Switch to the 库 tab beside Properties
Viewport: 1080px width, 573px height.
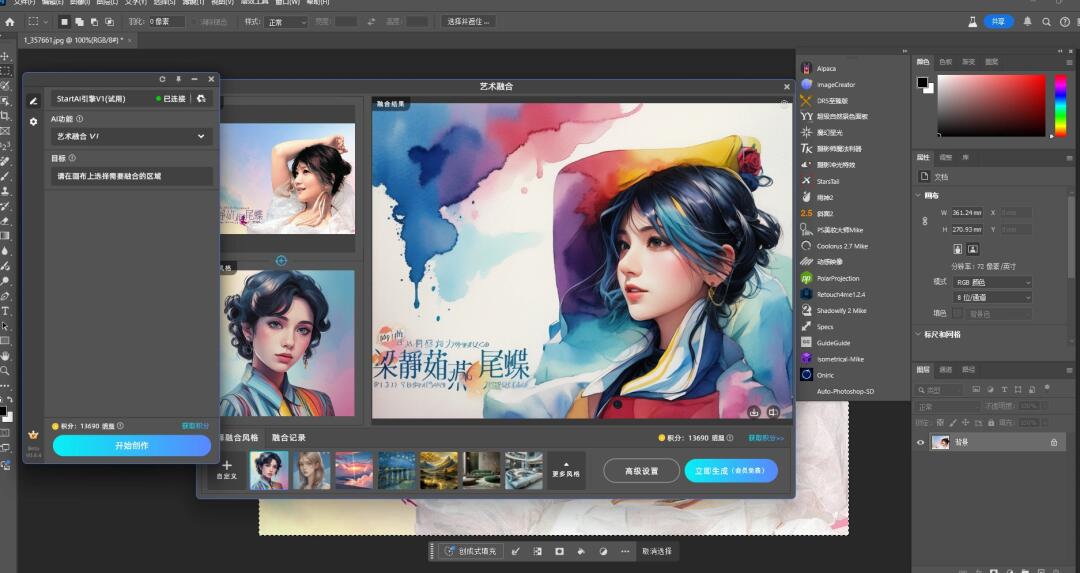(965, 158)
